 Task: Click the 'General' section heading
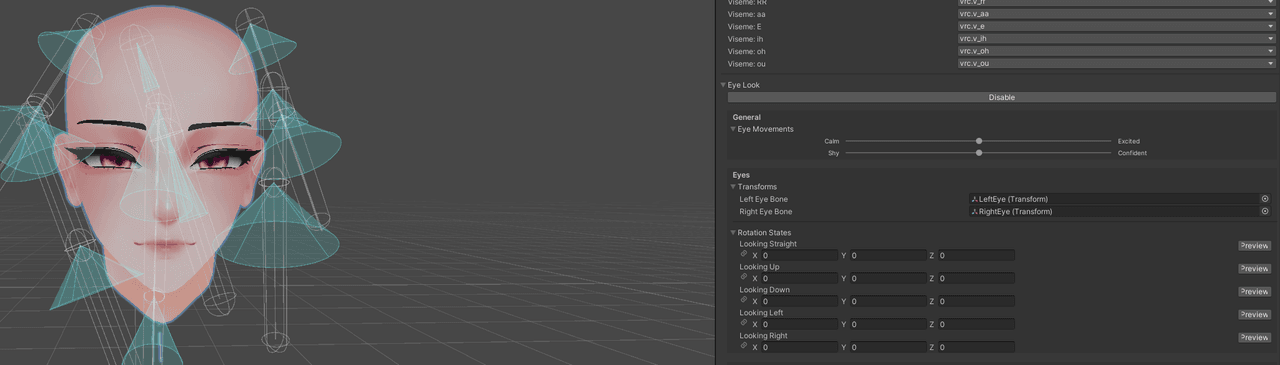point(747,117)
